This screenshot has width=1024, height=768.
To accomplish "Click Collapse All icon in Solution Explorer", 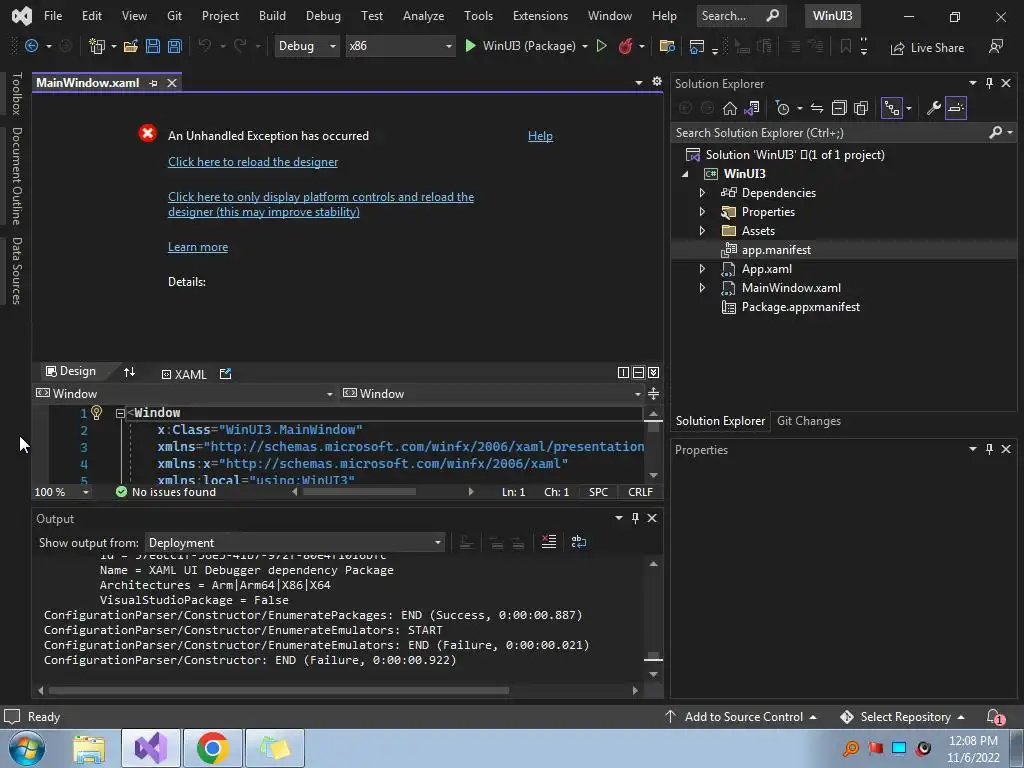I will pos(839,108).
